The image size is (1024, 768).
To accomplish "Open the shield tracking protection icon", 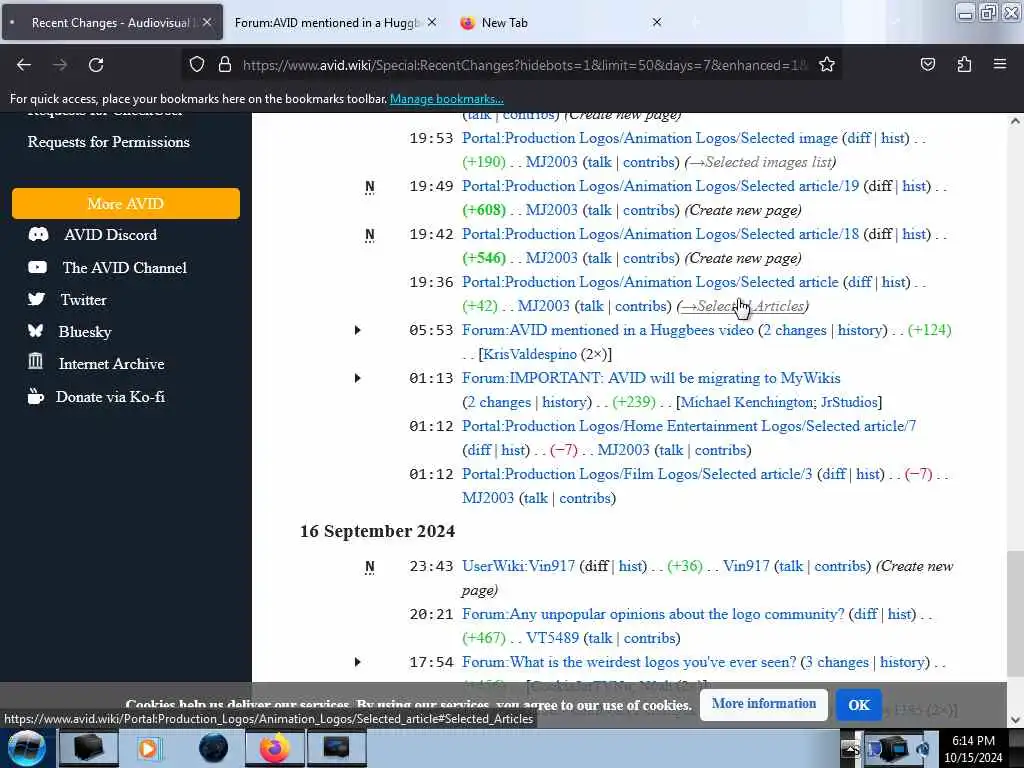I will 197,65.
